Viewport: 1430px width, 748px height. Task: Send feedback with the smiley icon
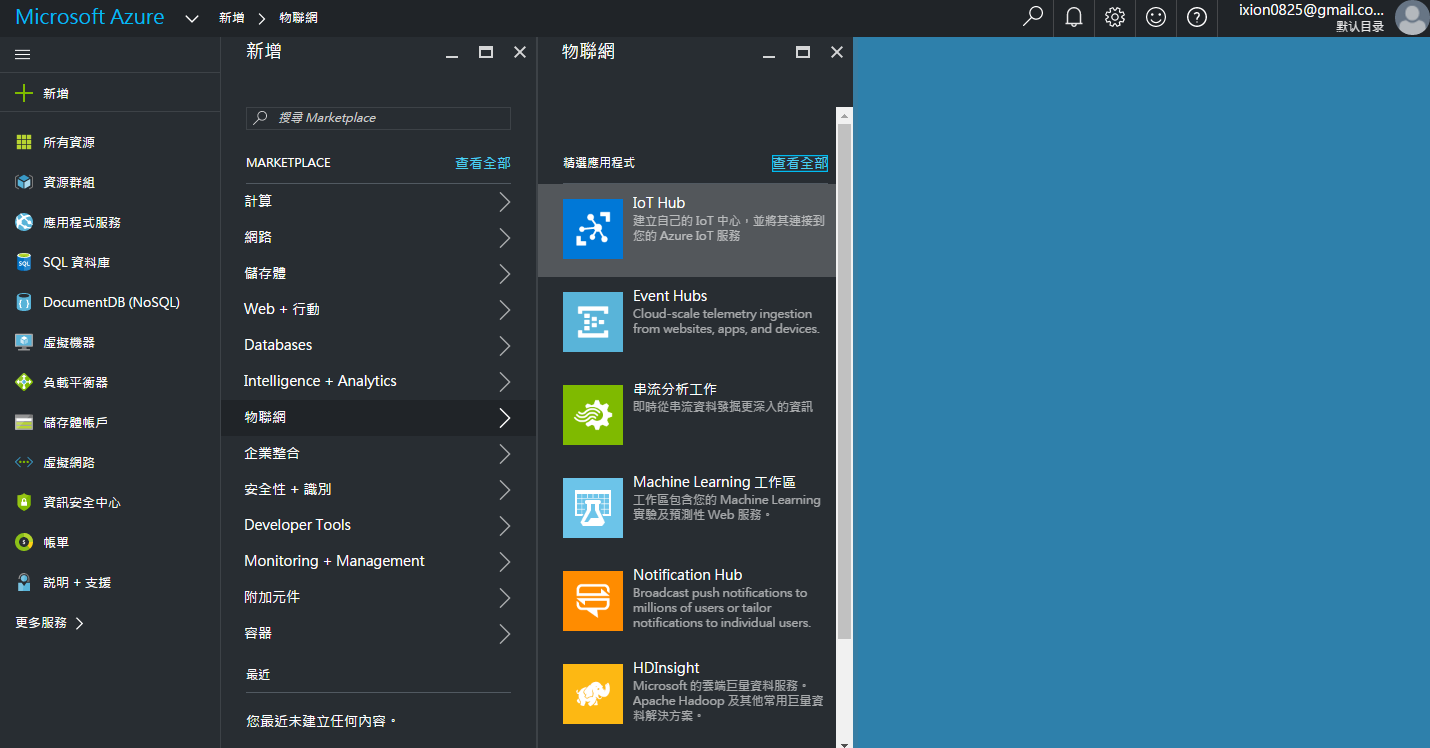(1156, 17)
